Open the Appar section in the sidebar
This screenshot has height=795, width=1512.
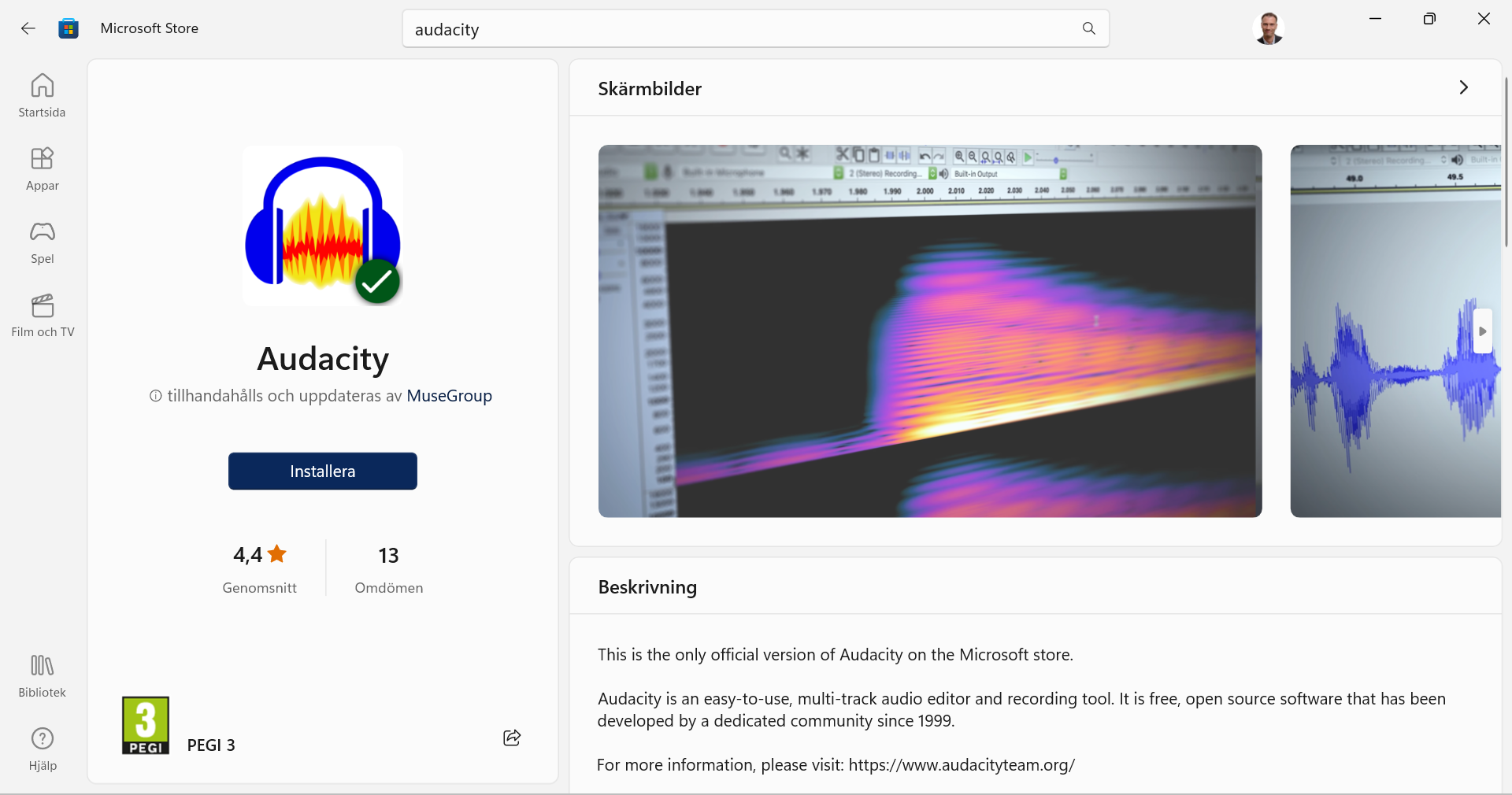point(41,168)
